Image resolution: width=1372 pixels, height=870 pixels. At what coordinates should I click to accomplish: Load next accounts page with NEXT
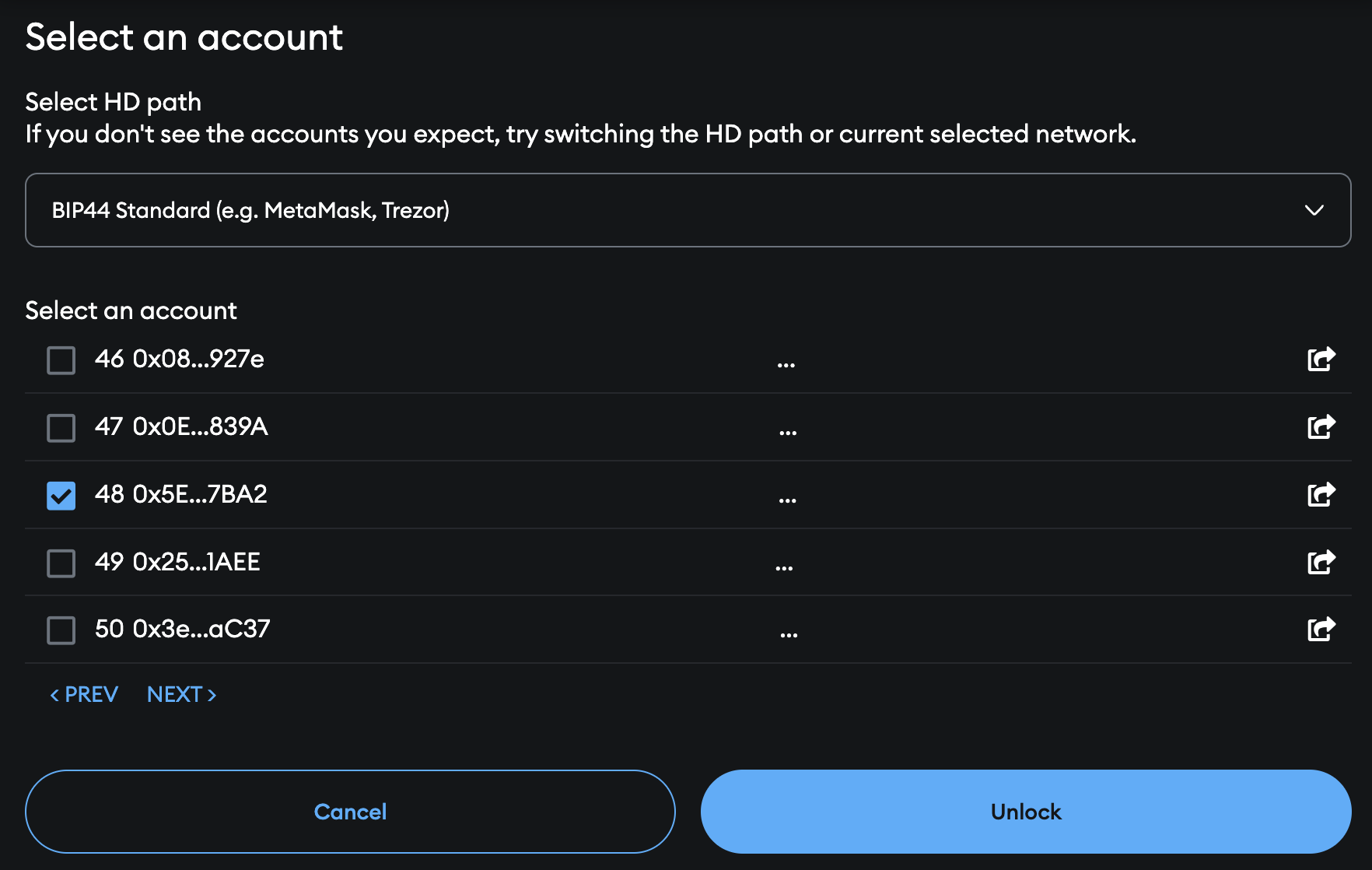[x=182, y=694]
